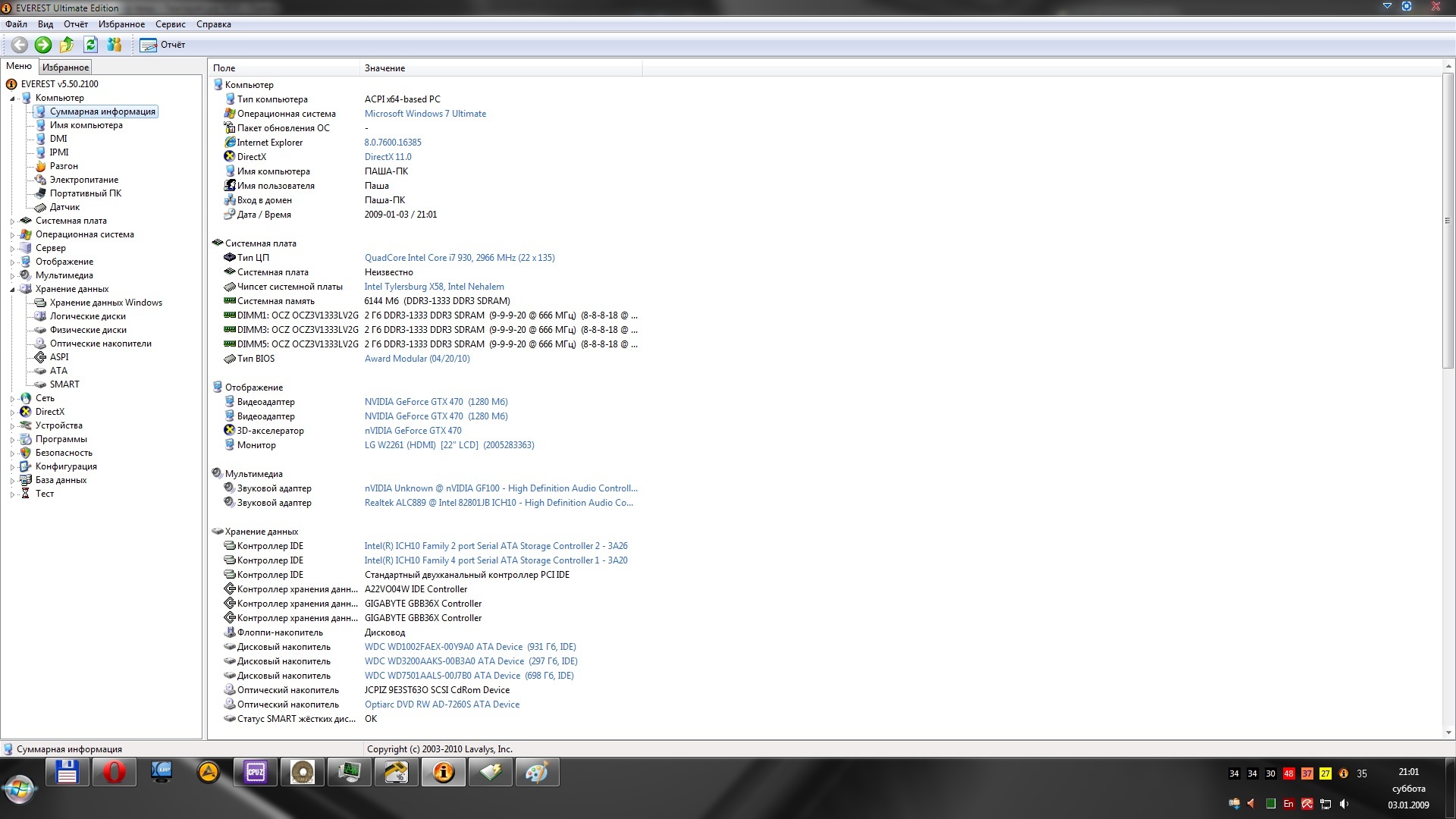Click the Поле column header

point(284,68)
